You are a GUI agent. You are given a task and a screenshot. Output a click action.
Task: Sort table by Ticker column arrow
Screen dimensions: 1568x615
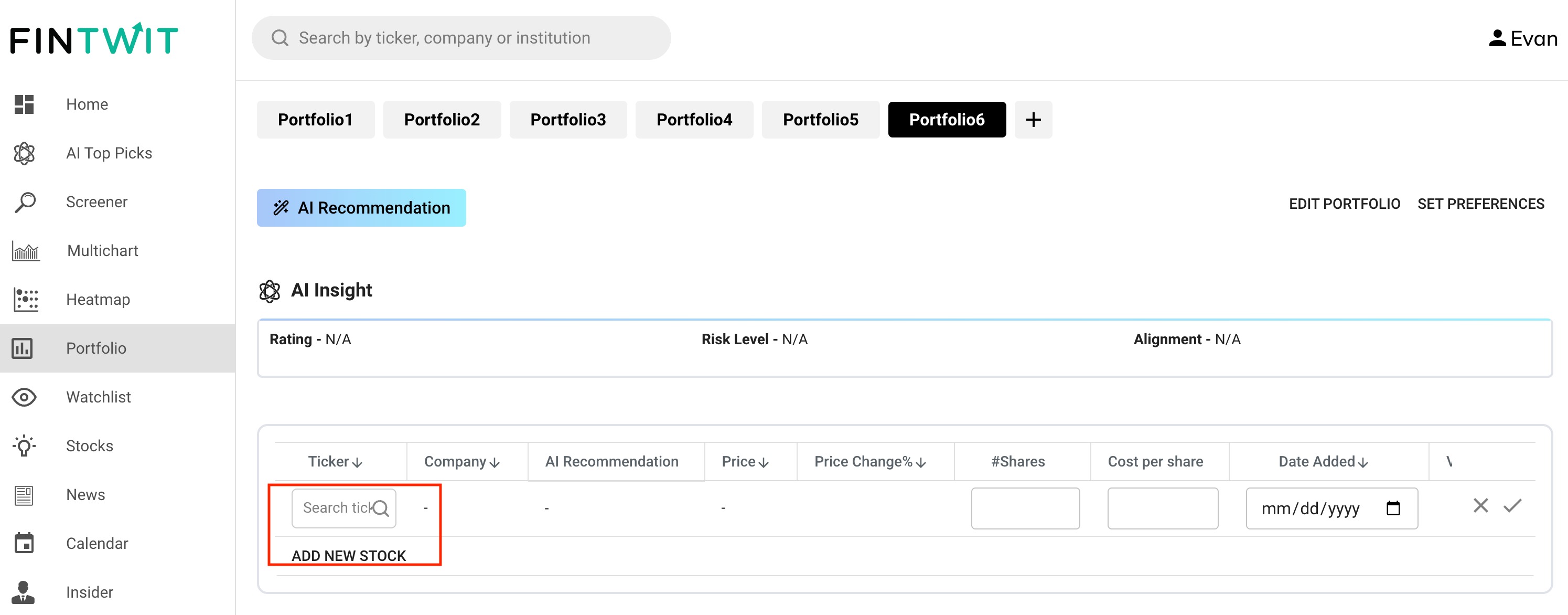click(357, 463)
